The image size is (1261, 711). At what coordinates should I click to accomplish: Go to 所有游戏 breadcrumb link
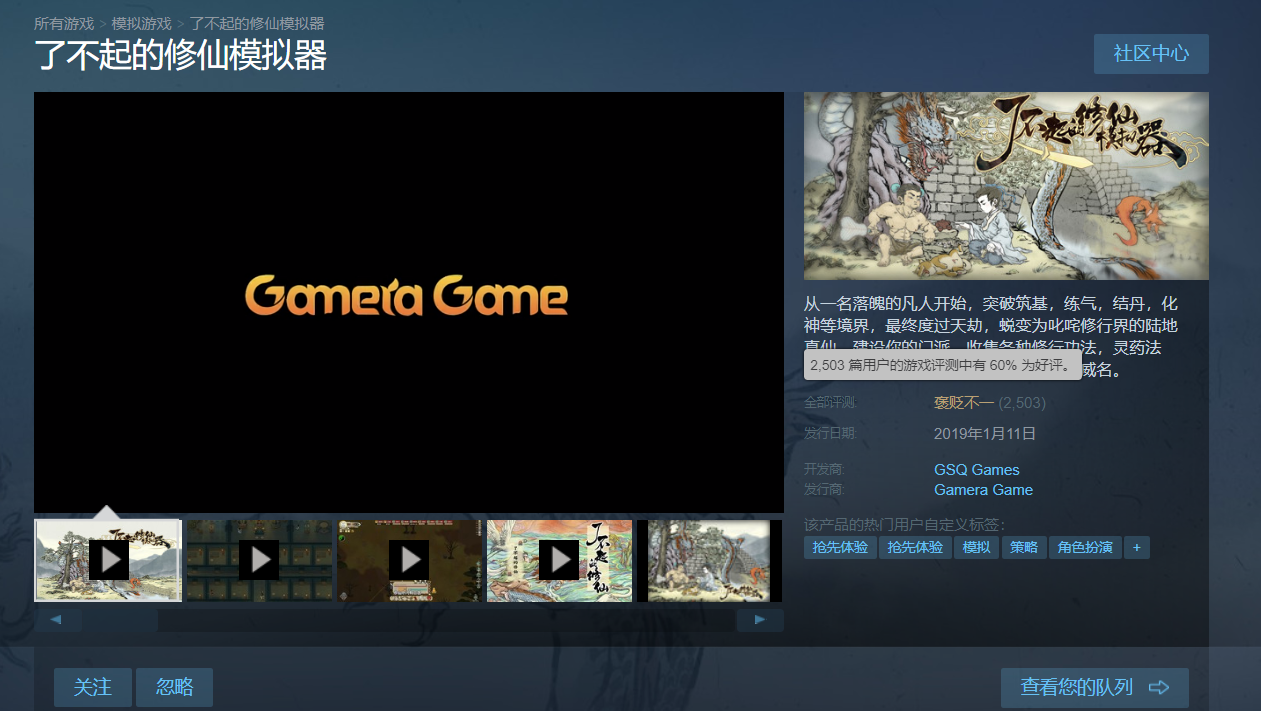[64, 23]
